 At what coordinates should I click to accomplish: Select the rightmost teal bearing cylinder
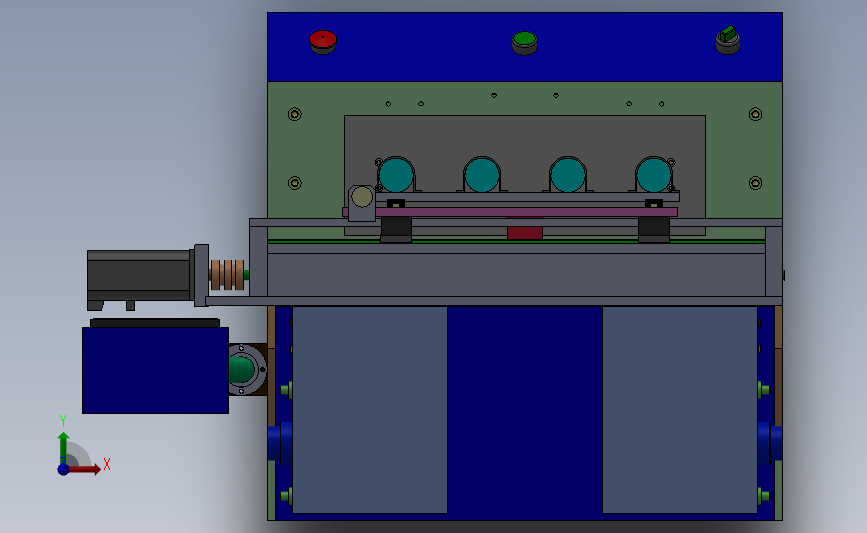point(654,175)
